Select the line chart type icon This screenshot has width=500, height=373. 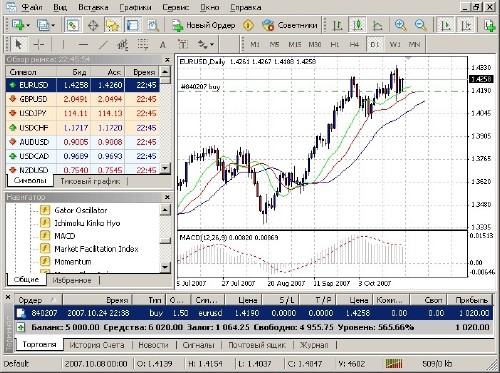point(377,25)
